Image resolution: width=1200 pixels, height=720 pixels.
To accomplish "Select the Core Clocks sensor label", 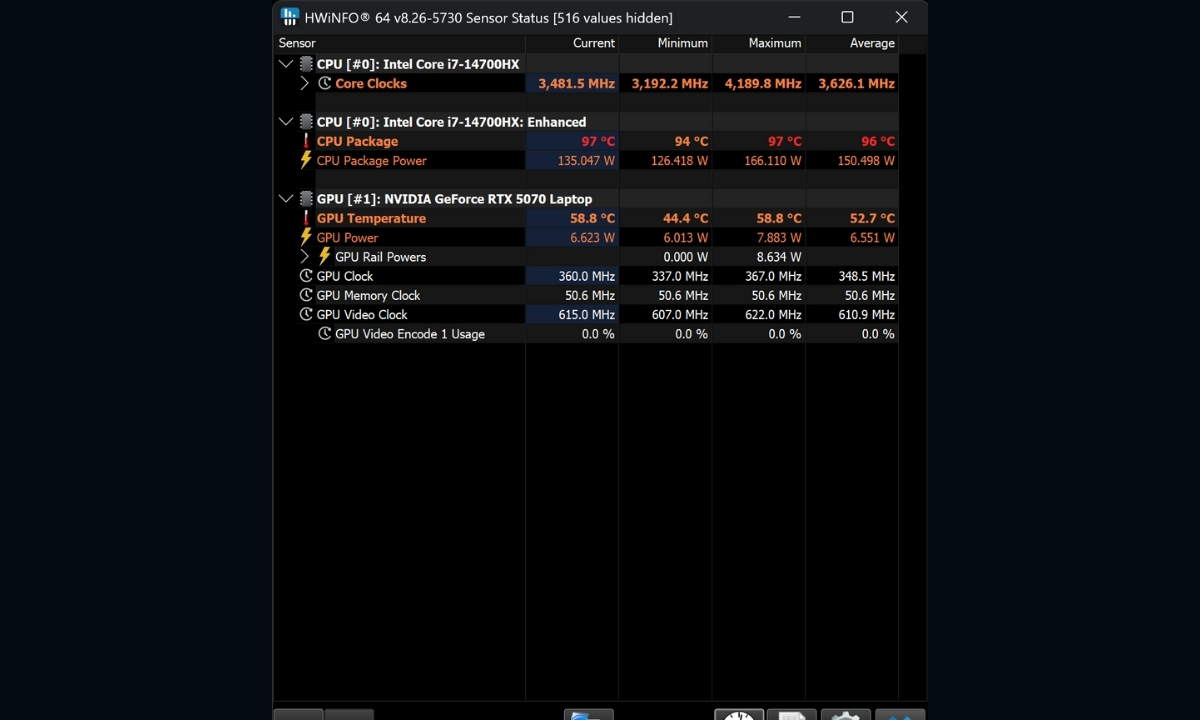I will coord(371,83).
